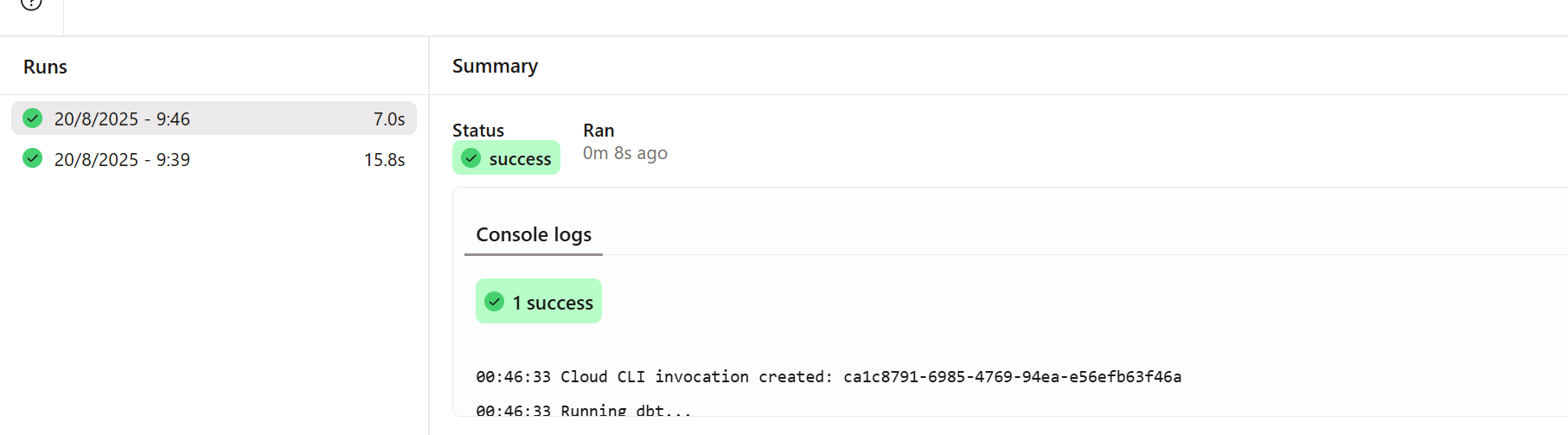Click the 7.0s run duration

tap(389, 119)
